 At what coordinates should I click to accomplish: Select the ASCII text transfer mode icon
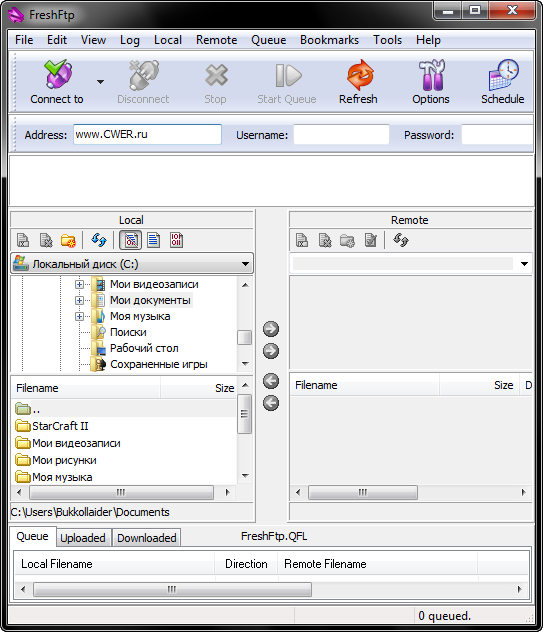pyautogui.click(x=154, y=240)
